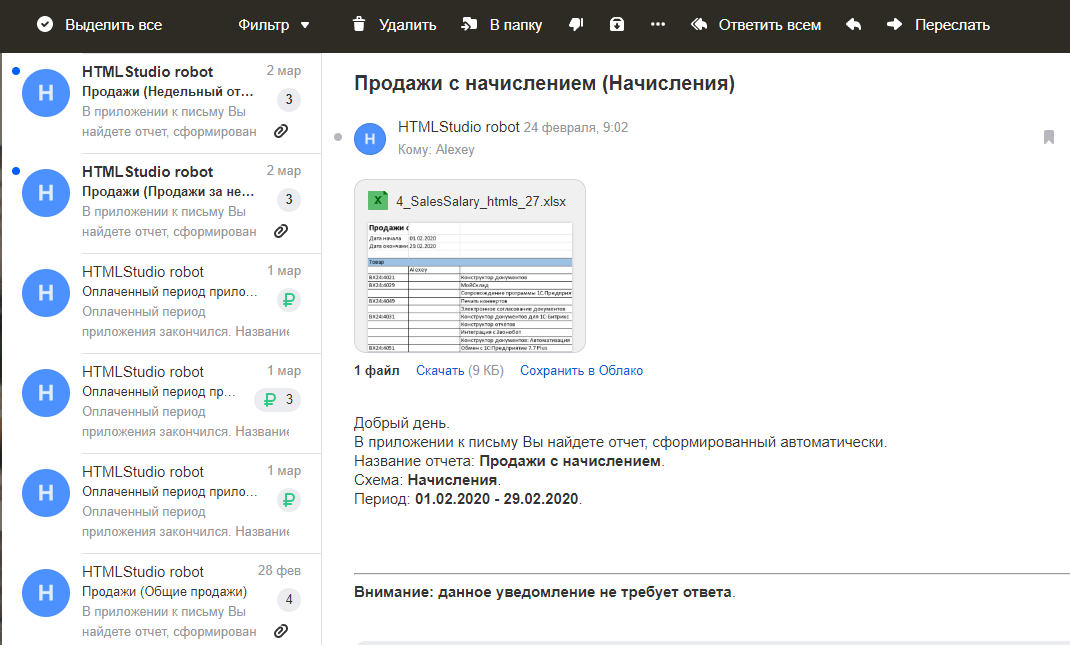The image size is (1070, 645).
Task: Expand thread counter 3 on Продажи за неделю email
Action: [288, 200]
